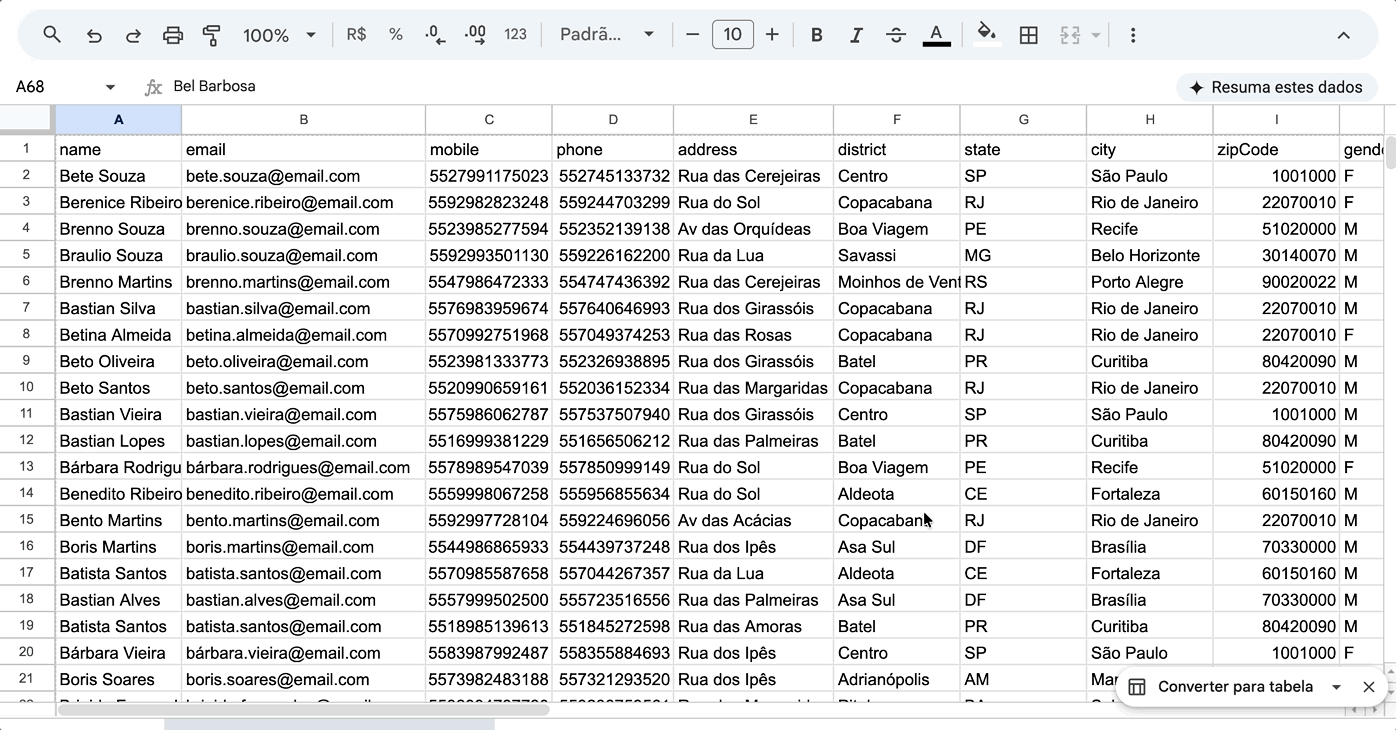The image size is (1396, 730).
Task: Click the cell Brasília in row 16
Action: point(1150,547)
